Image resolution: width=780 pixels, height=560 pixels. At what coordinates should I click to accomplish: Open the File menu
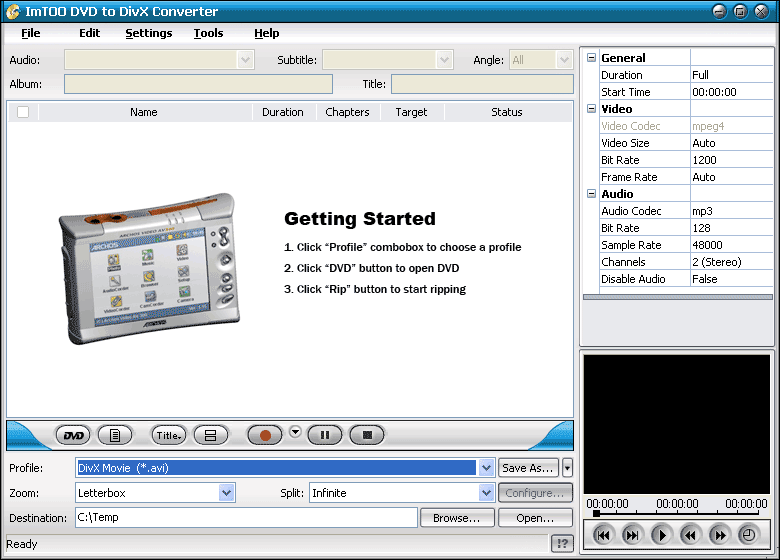31,33
